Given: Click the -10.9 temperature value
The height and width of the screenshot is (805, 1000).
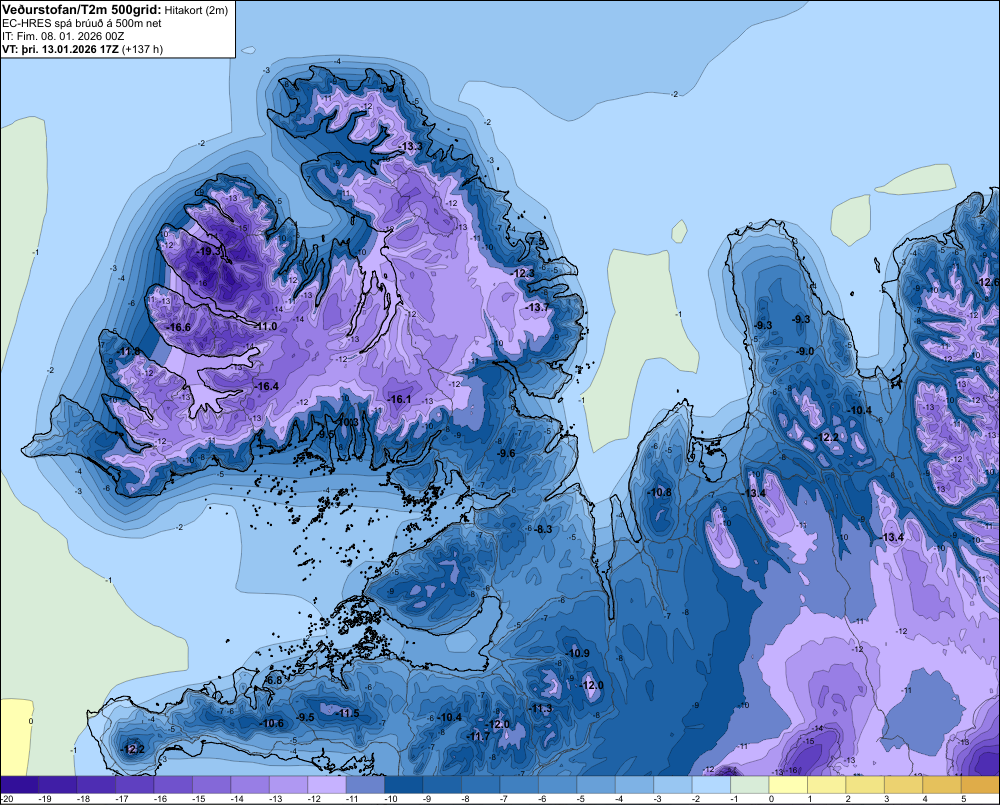Looking at the screenshot, I should tap(577, 653).
